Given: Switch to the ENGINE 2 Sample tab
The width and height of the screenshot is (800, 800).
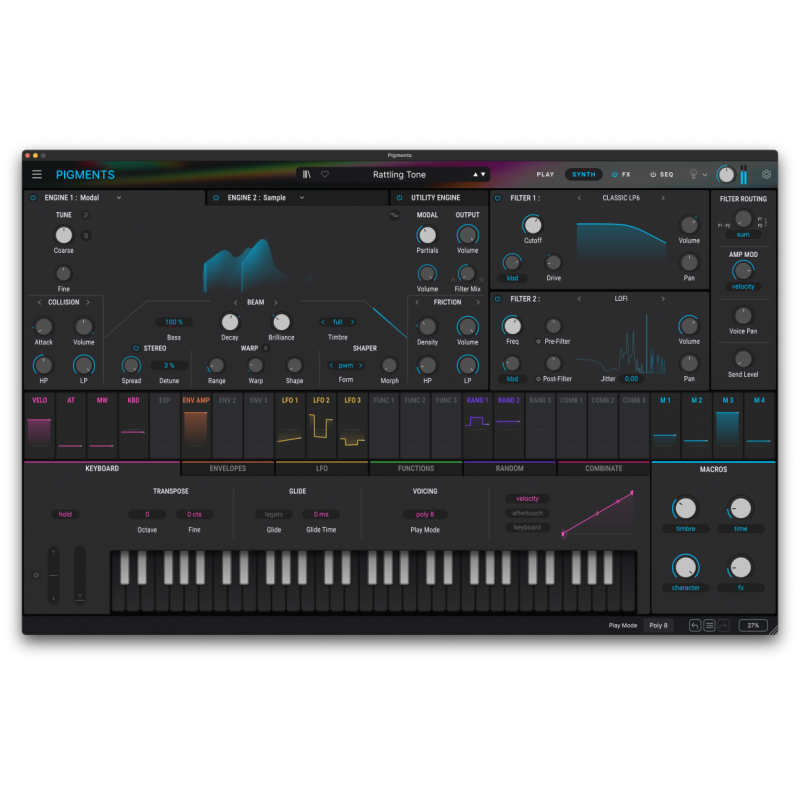Looking at the screenshot, I should pyautogui.click(x=258, y=198).
